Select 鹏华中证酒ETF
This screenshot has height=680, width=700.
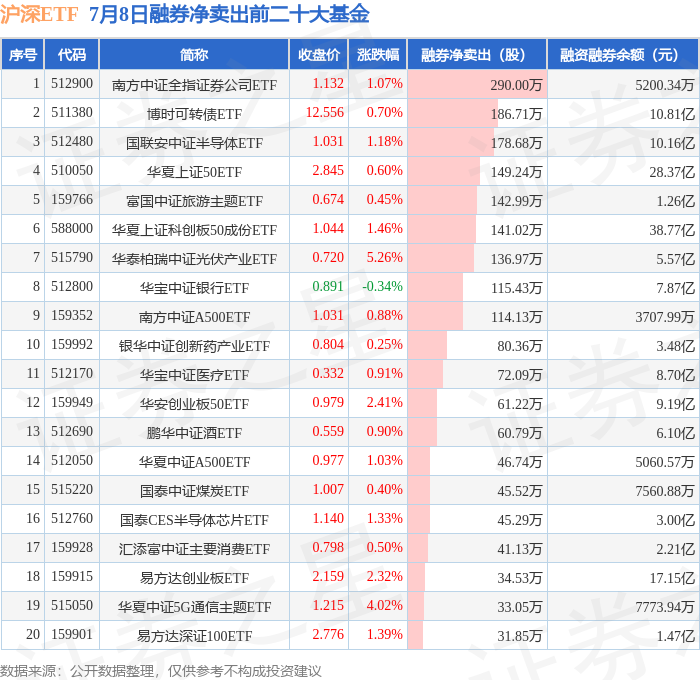pos(194,433)
